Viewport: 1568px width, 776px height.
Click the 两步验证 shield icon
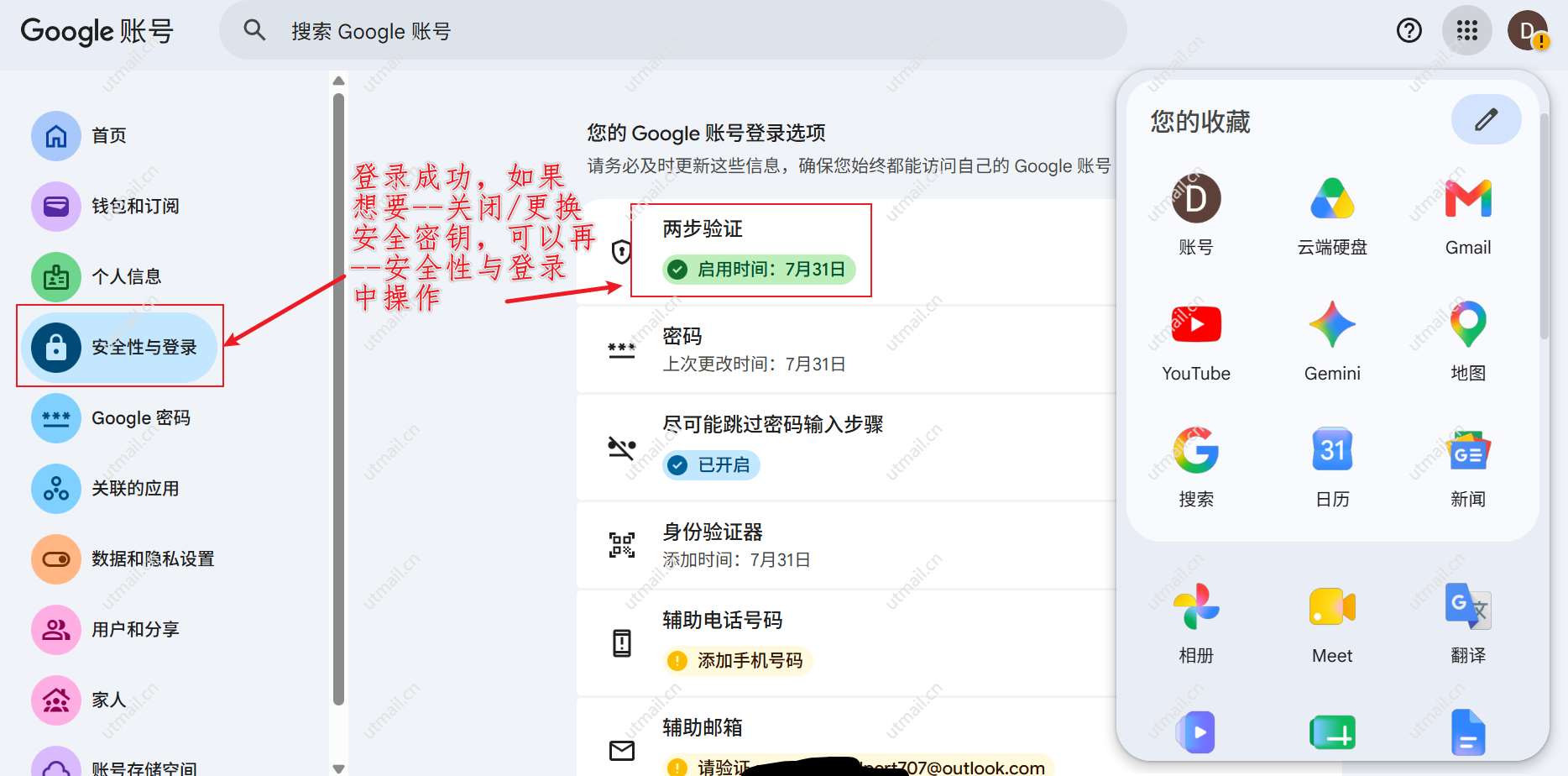pos(622,251)
